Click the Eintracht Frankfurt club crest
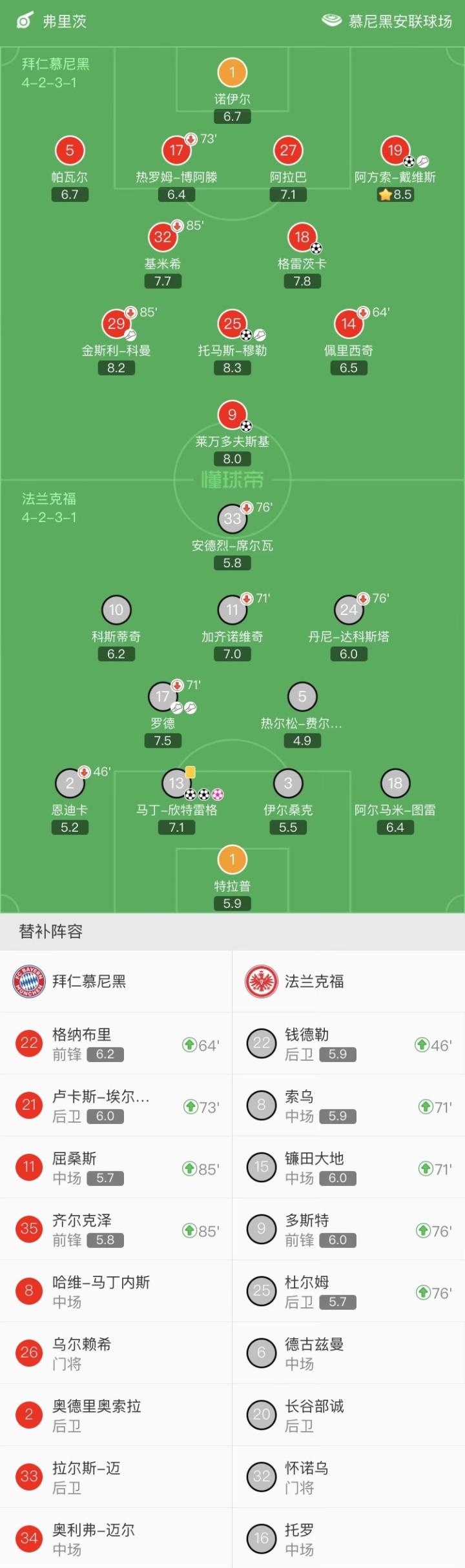This screenshot has width=465, height=1568. tap(262, 981)
